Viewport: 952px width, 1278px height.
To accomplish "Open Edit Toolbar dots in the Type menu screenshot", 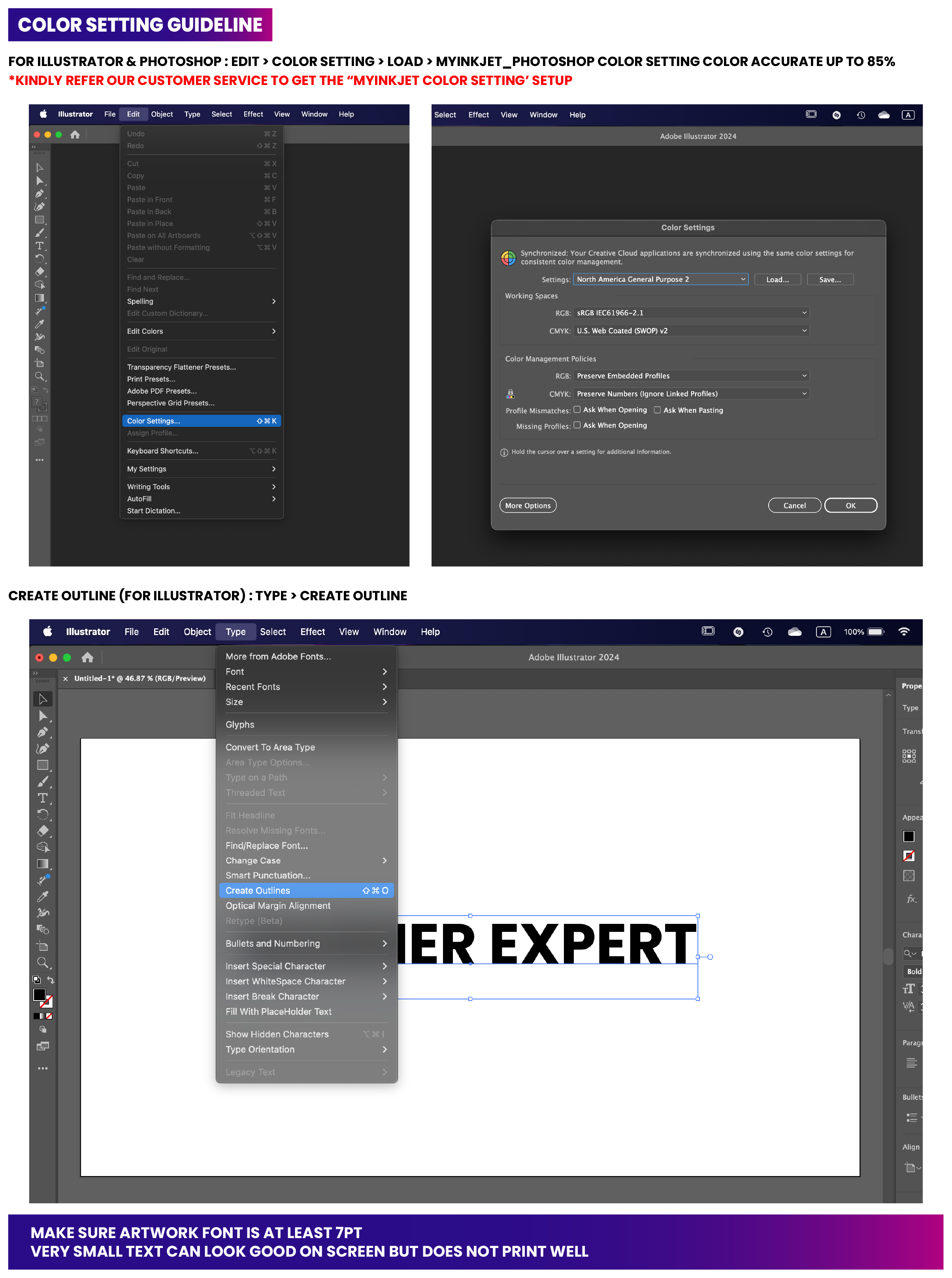I will pos(43,1068).
